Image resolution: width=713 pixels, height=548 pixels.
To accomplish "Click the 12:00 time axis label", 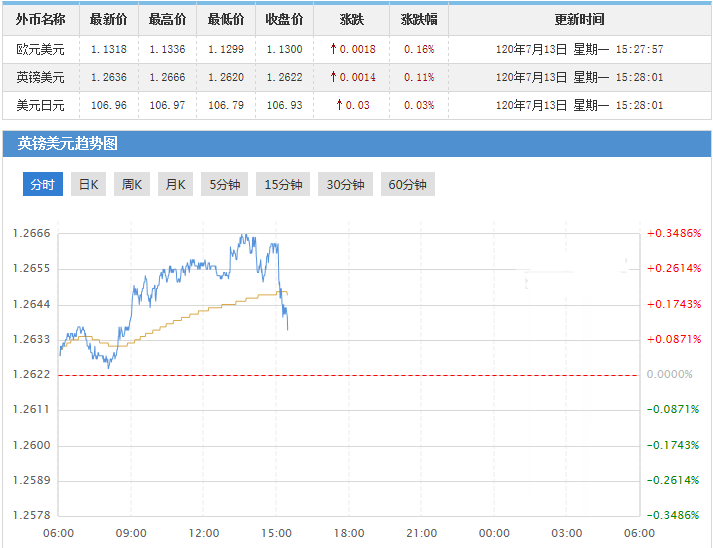I will [204, 533].
